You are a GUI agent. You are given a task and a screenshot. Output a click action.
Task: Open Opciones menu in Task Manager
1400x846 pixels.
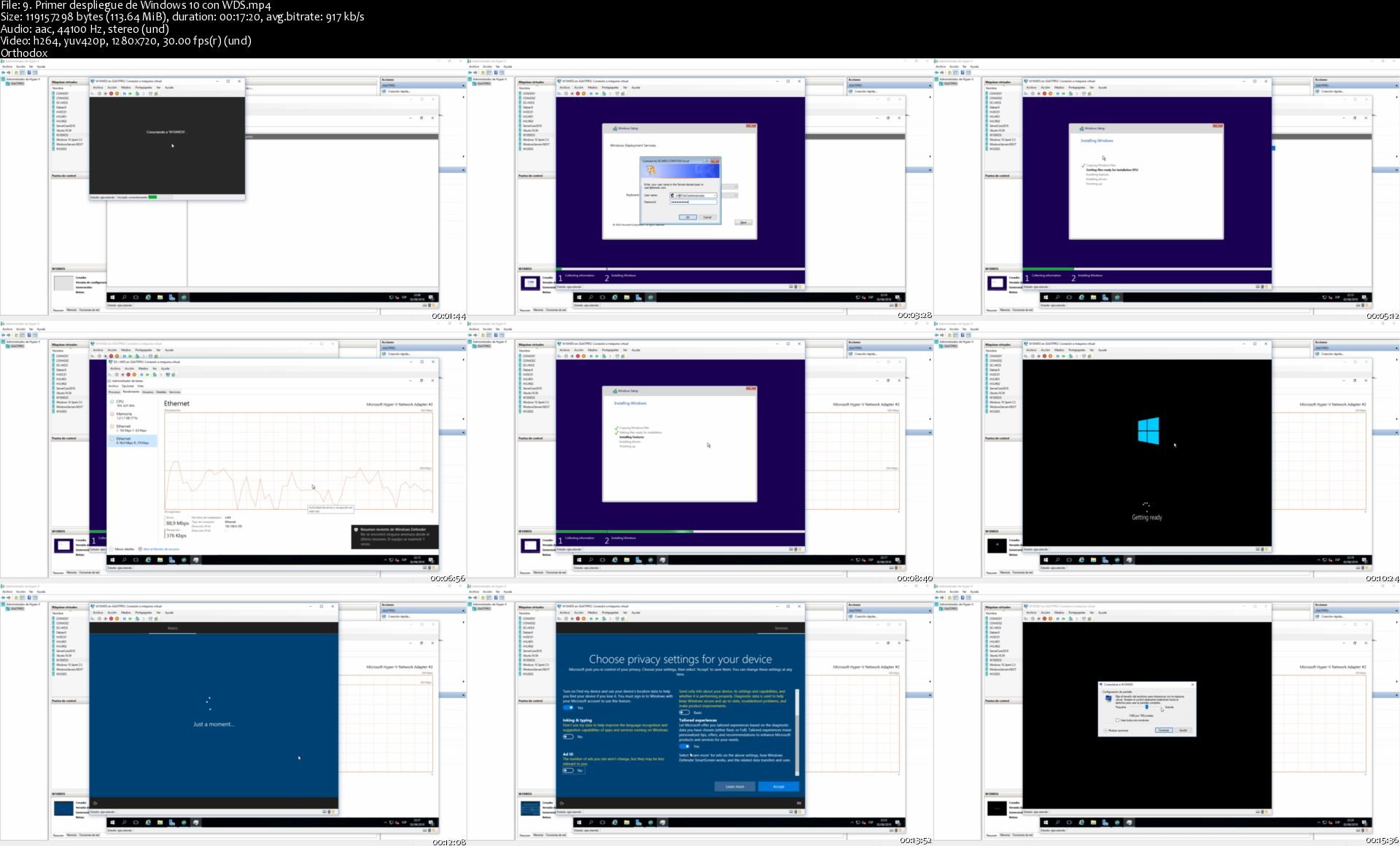tap(128, 386)
